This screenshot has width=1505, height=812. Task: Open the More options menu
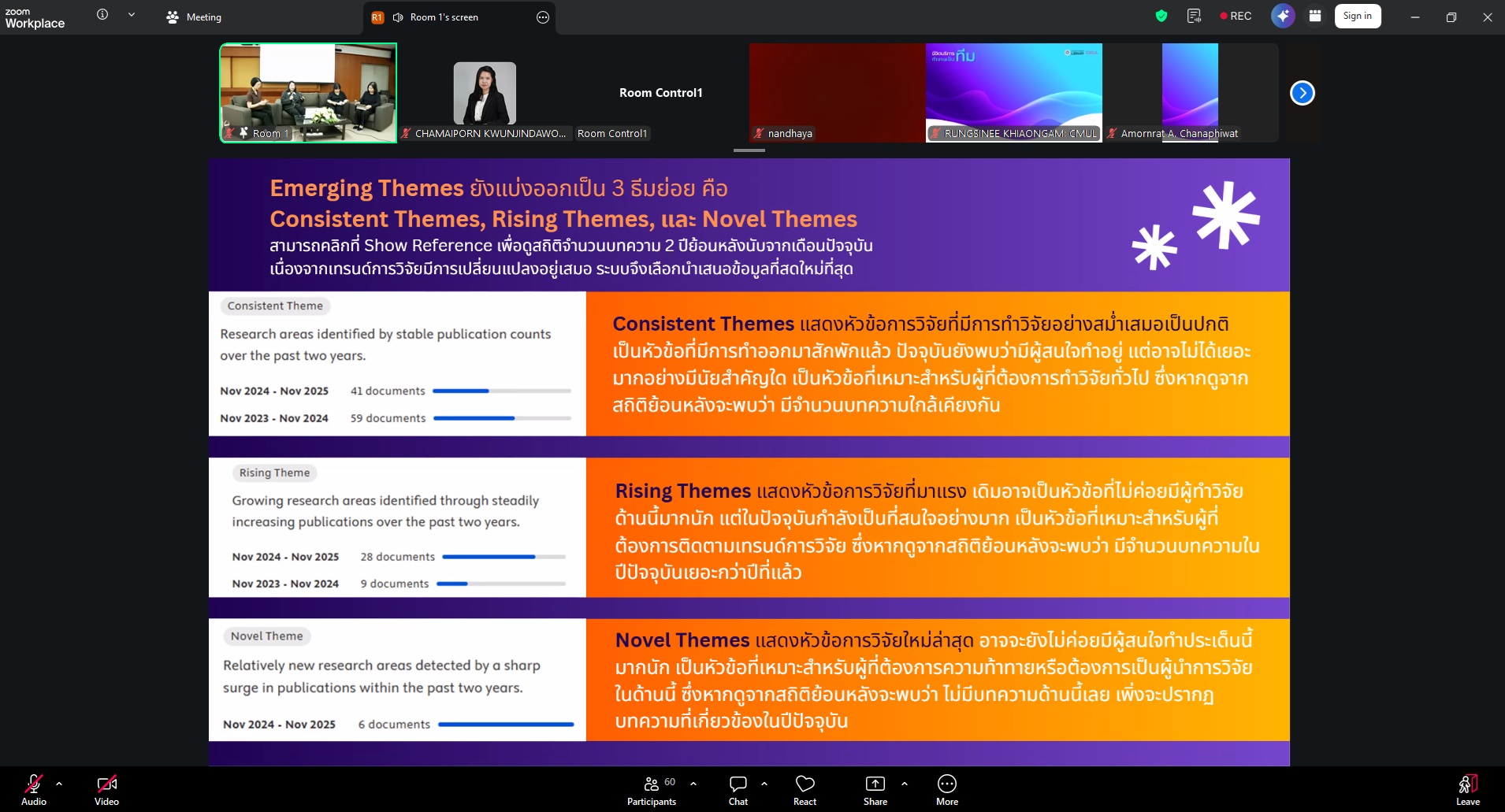pos(946,789)
